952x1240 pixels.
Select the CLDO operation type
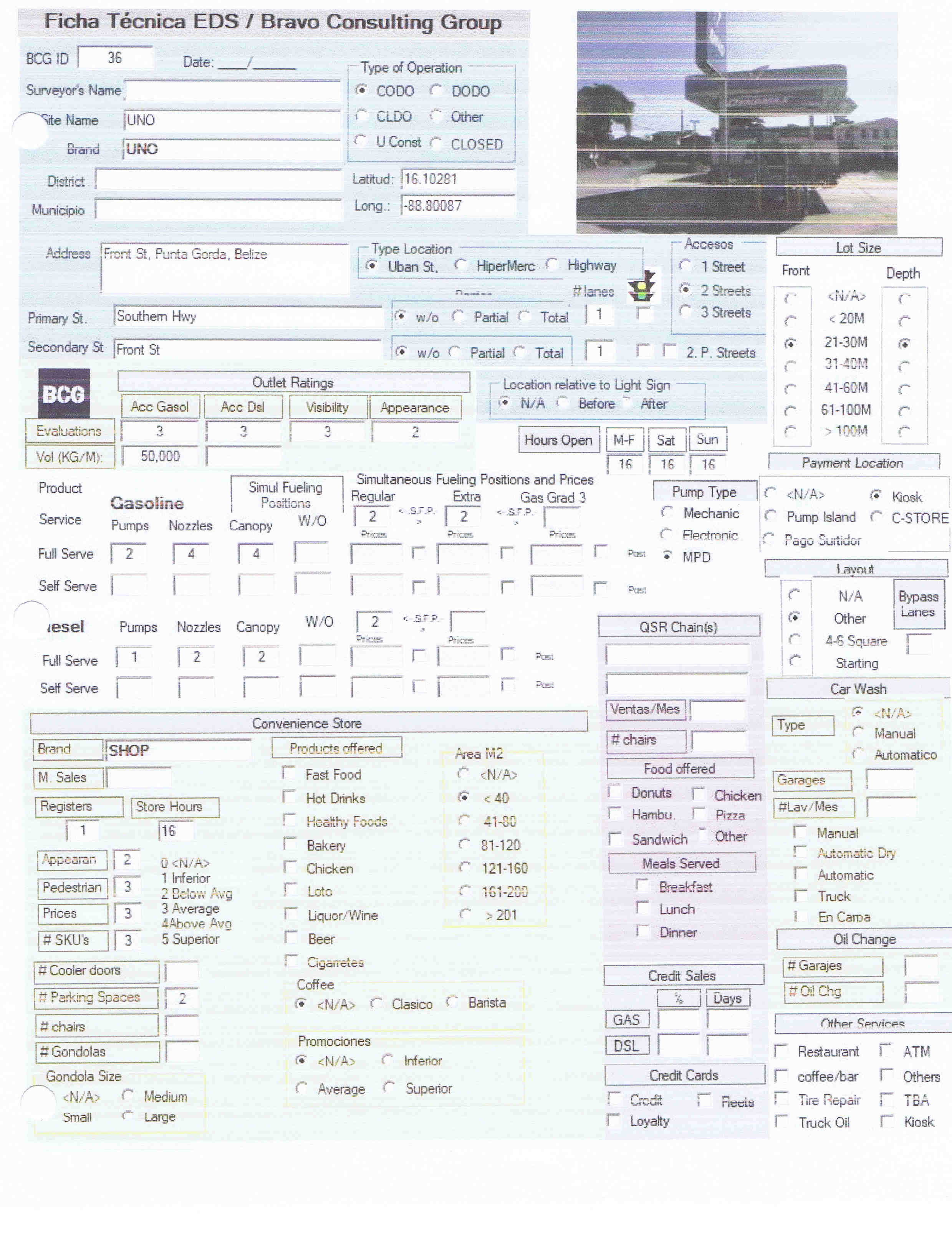[x=360, y=116]
